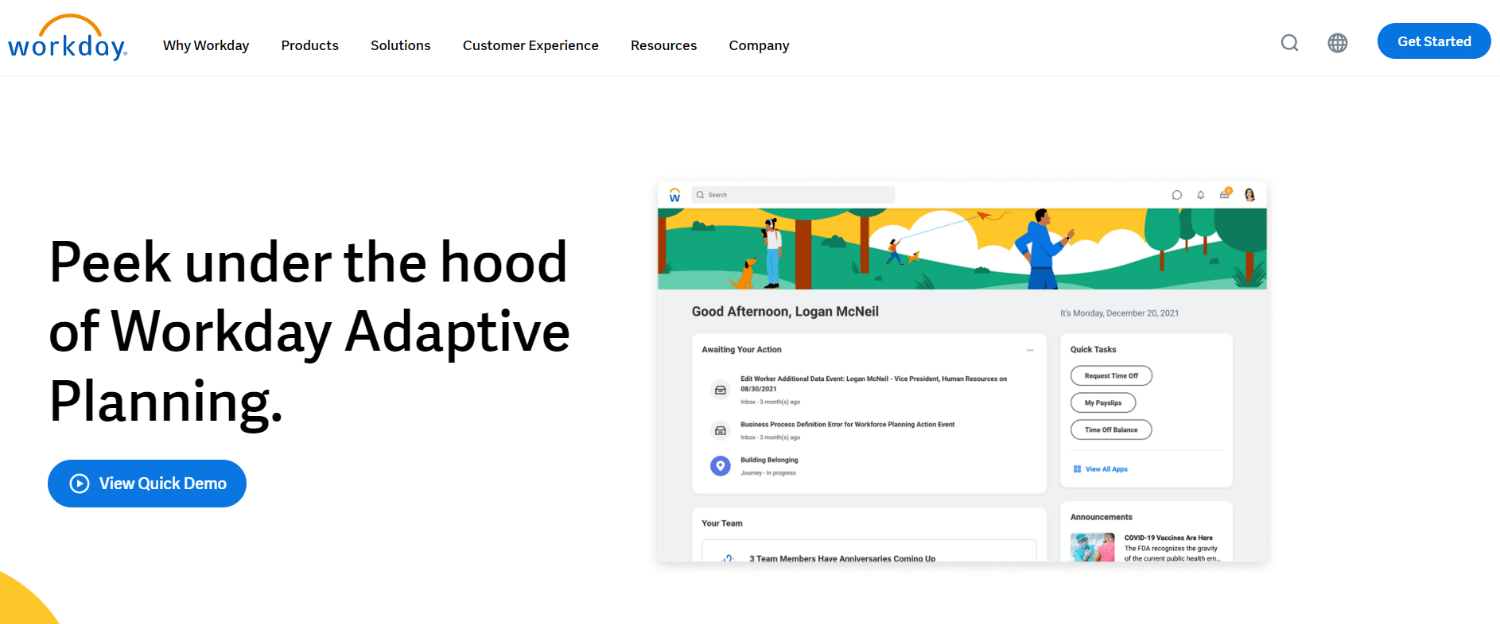Click the COVID-19 Vaccines announcement thumbnail

1092,547
